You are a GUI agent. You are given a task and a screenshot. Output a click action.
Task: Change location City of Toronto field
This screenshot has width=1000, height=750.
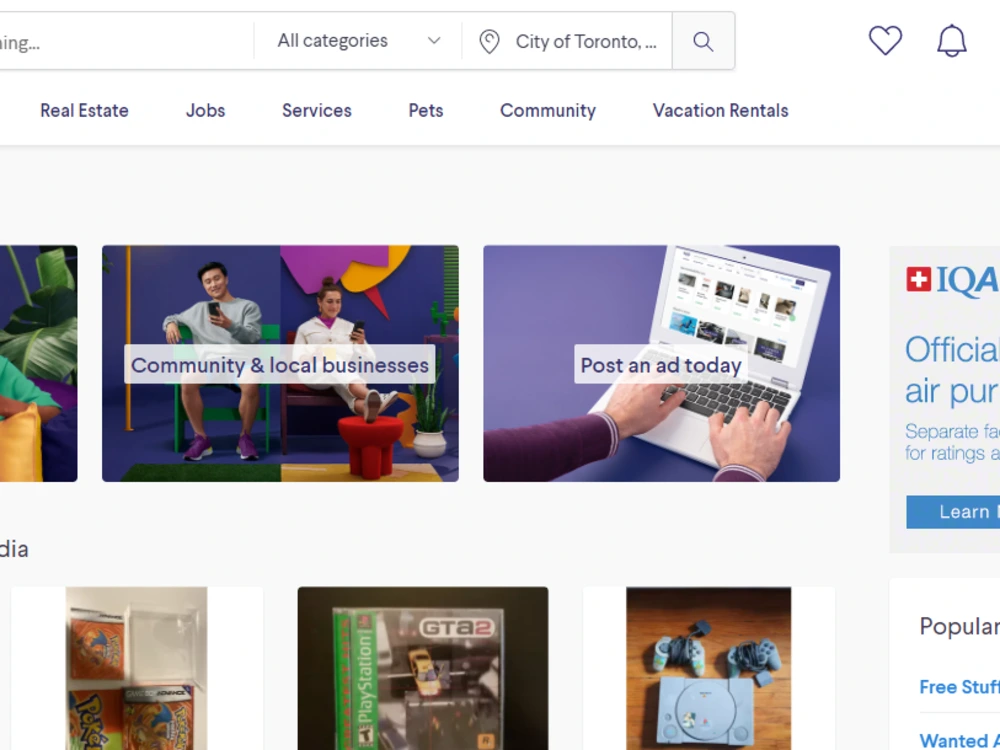(568, 41)
